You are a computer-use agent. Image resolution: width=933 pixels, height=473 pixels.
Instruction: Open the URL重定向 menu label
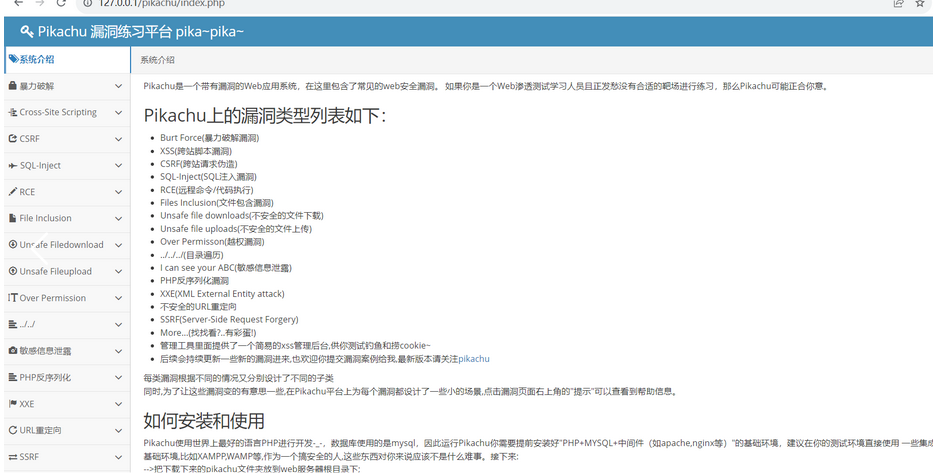[40, 430]
